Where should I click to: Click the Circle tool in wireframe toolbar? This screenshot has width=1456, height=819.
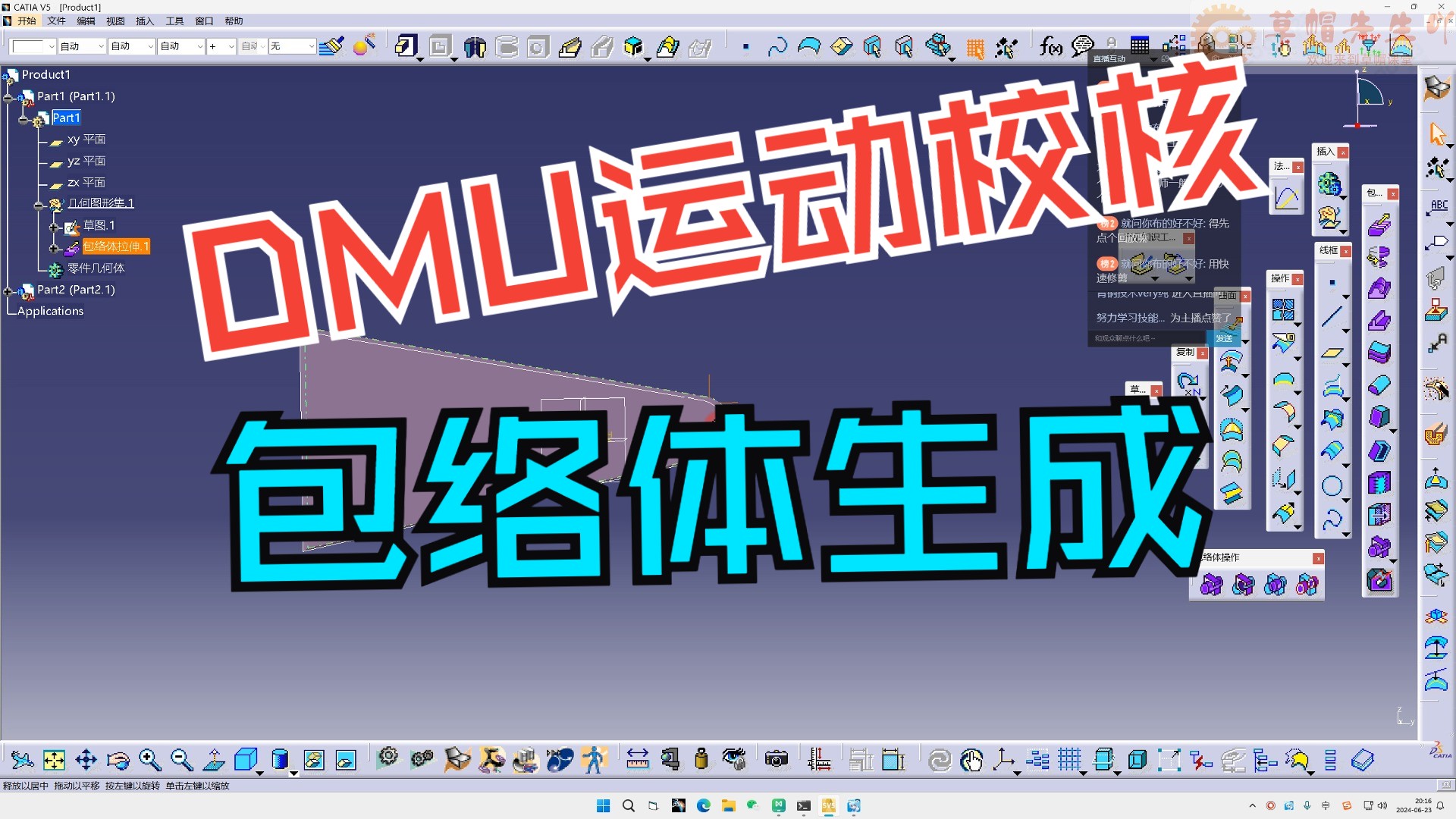[x=1333, y=486]
